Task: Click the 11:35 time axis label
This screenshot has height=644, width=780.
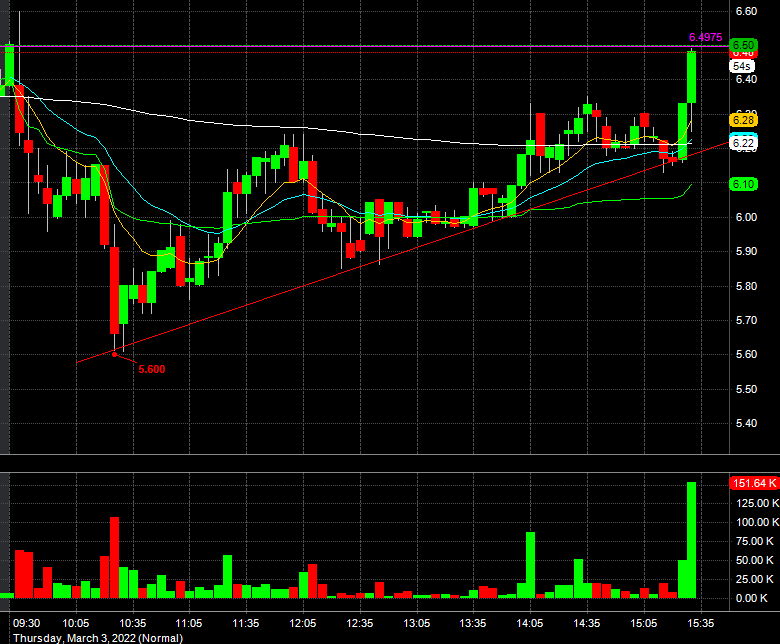Action: click(x=246, y=623)
